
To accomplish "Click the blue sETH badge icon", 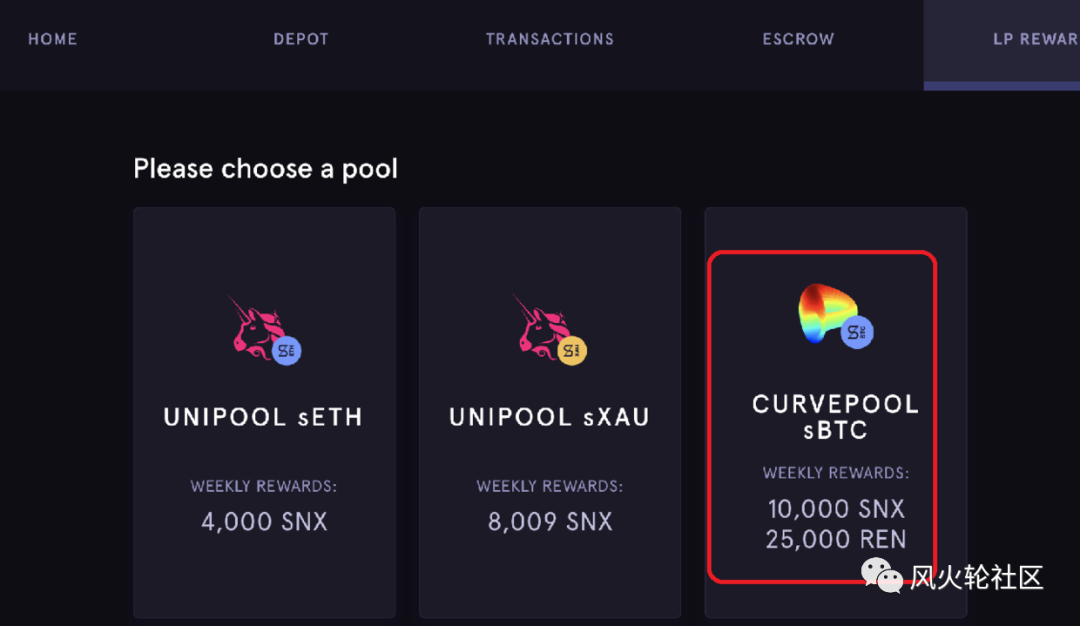I will [287, 351].
